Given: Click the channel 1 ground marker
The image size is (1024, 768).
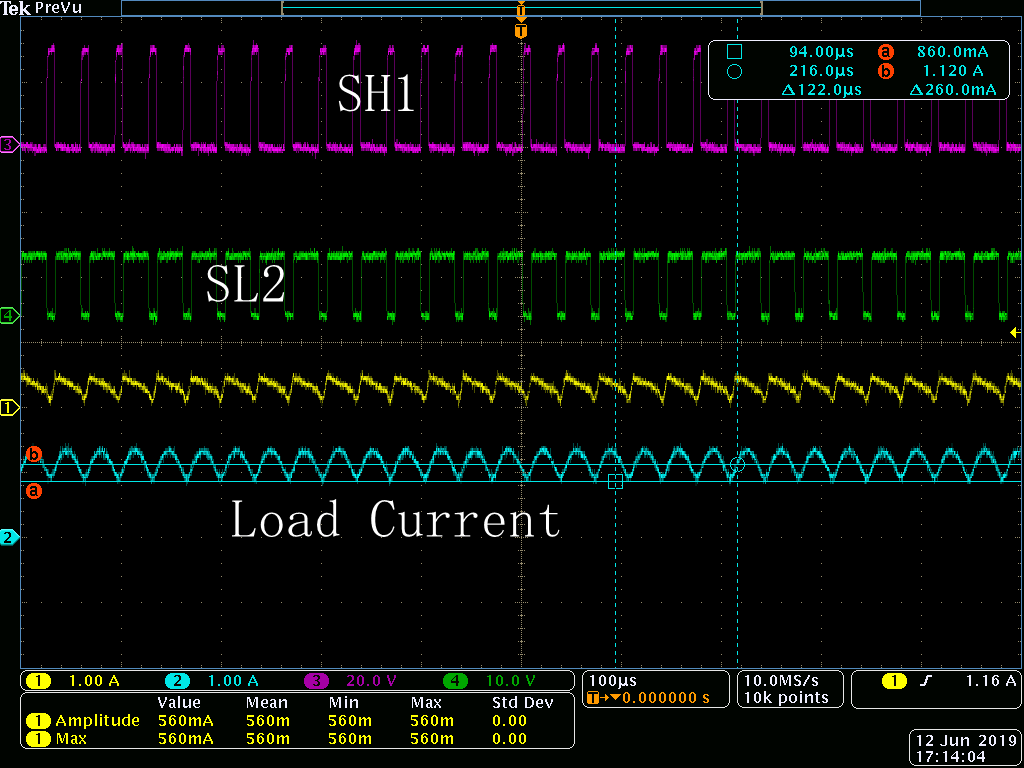Looking at the screenshot, I should pos(8,408).
